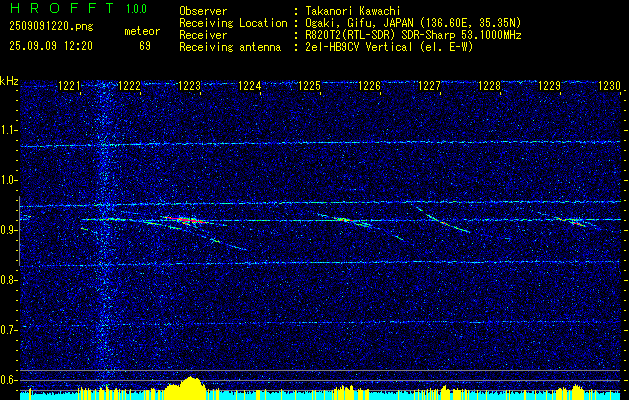Click time marker 1230
The height and width of the screenshot is (400, 629).
(609, 86)
